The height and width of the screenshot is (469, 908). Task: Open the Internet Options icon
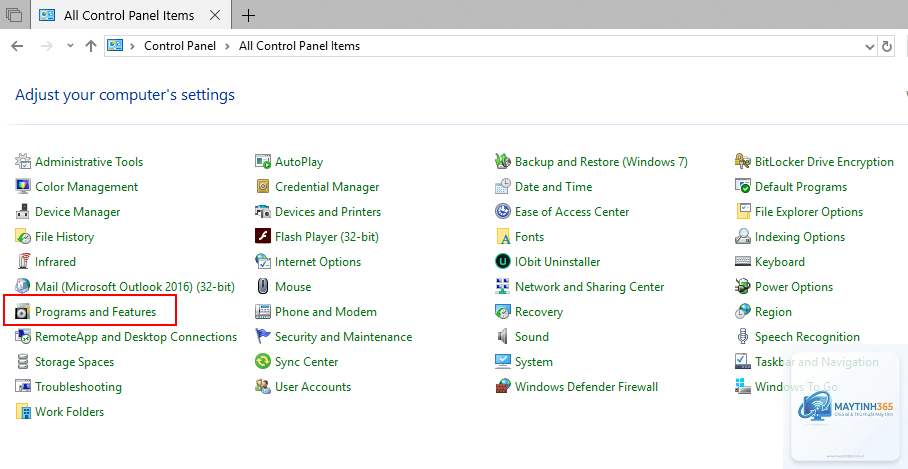point(263,261)
